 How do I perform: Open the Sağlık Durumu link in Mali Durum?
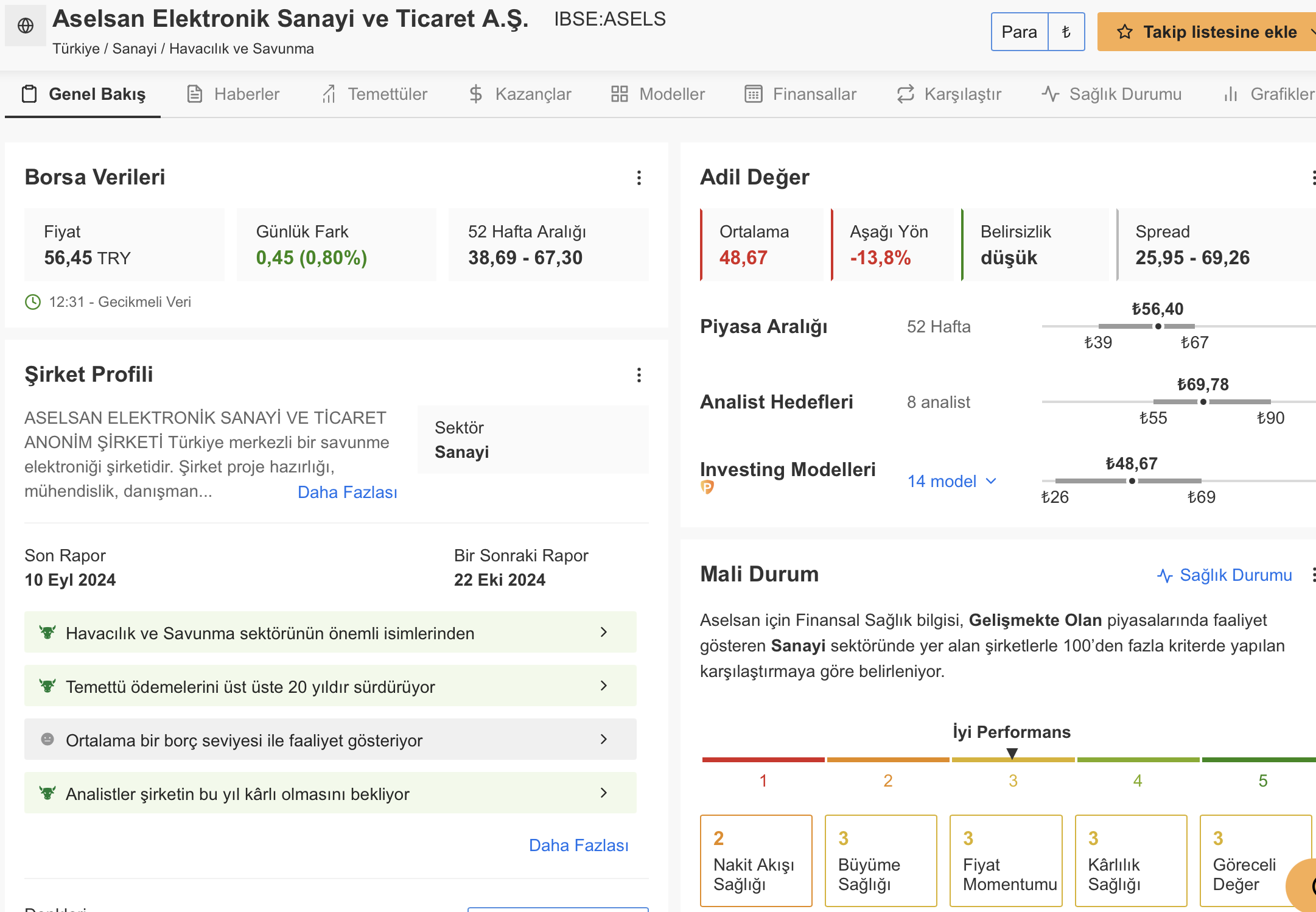tap(1225, 575)
